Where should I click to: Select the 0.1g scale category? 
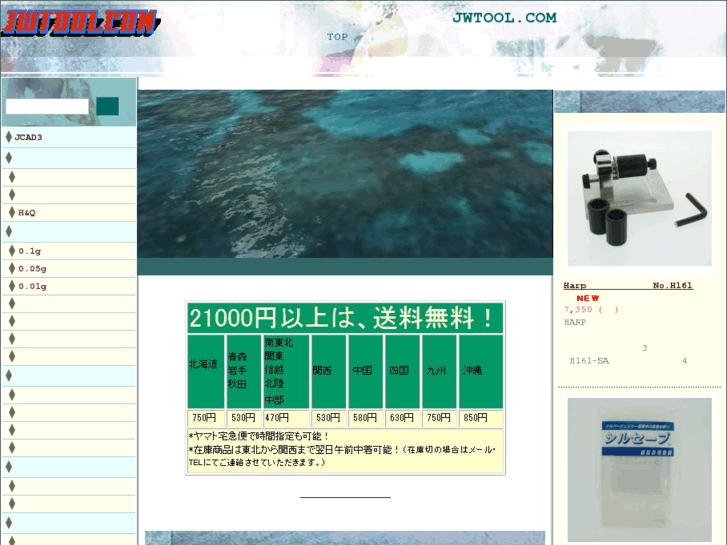tap(30, 251)
